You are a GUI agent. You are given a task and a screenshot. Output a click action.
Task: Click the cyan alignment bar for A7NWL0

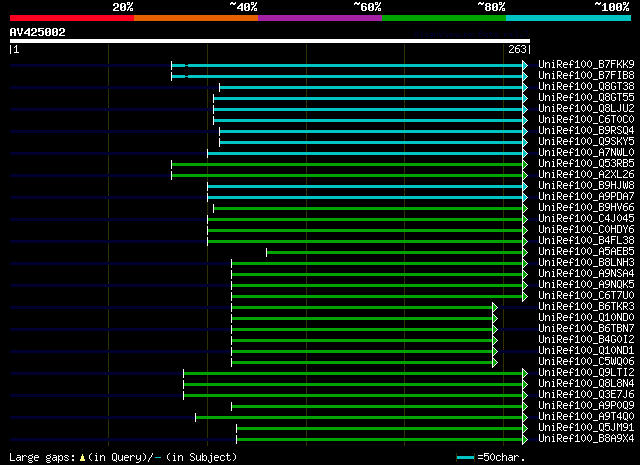pyautogui.click(x=365, y=154)
